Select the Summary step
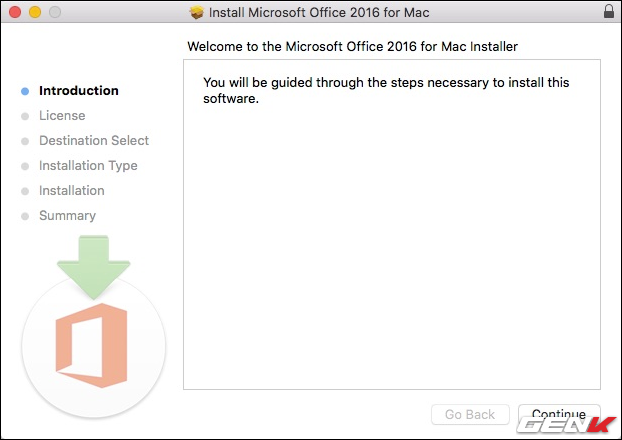The image size is (622, 440). (x=67, y=215)
